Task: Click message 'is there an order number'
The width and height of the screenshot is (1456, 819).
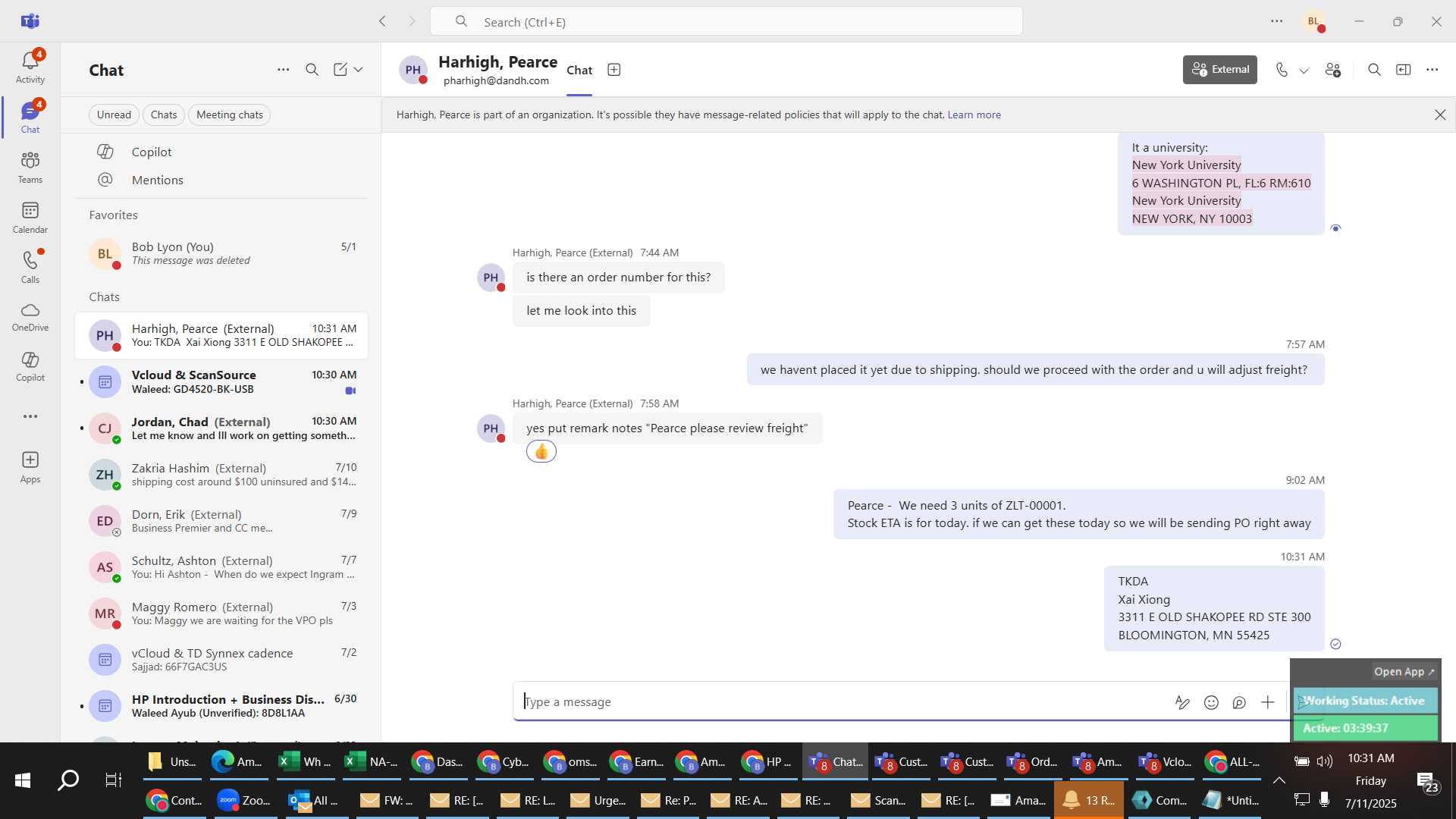Action: pos(618,278)
